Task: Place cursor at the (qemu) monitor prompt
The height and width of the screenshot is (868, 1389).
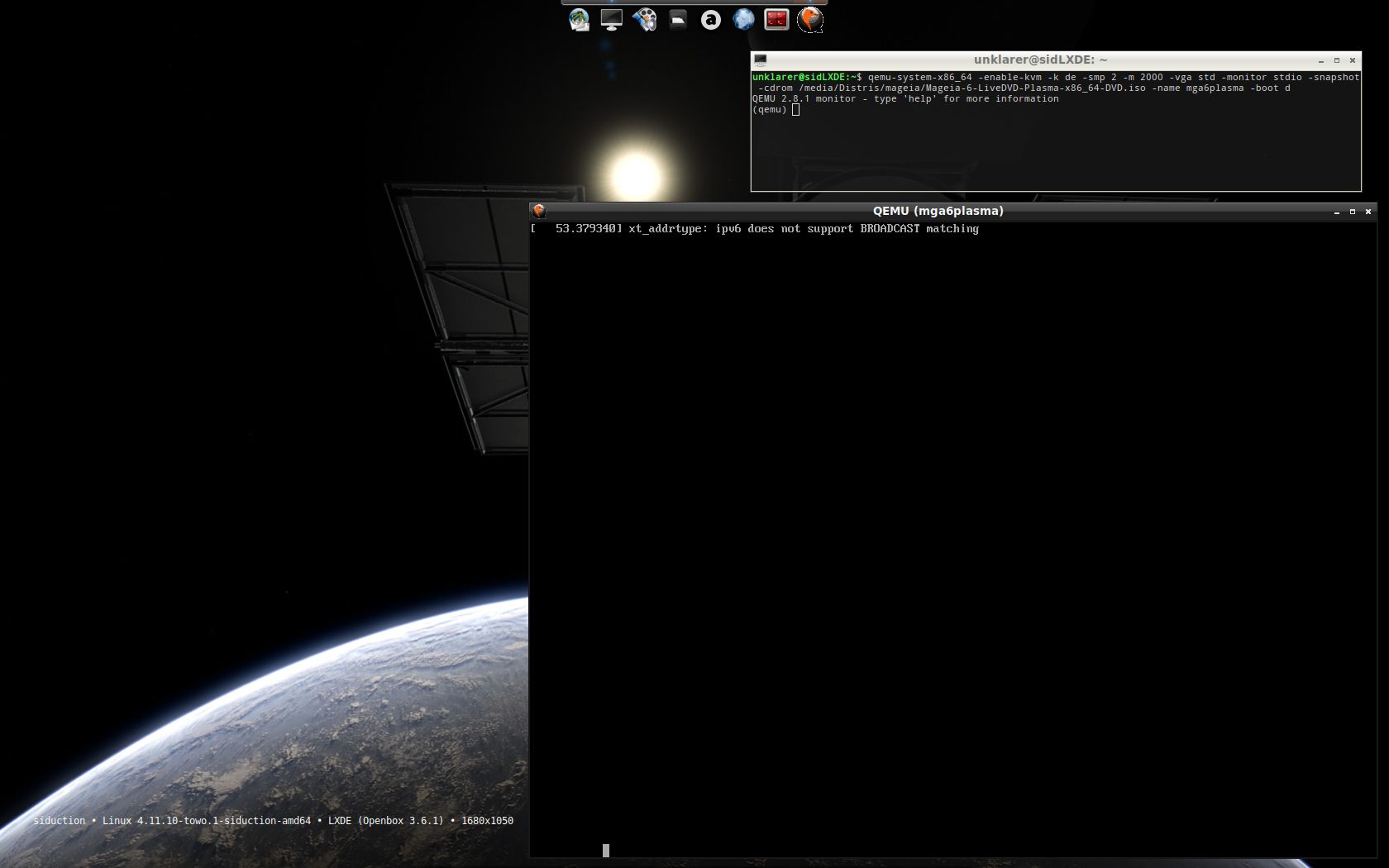Action: 795,109
